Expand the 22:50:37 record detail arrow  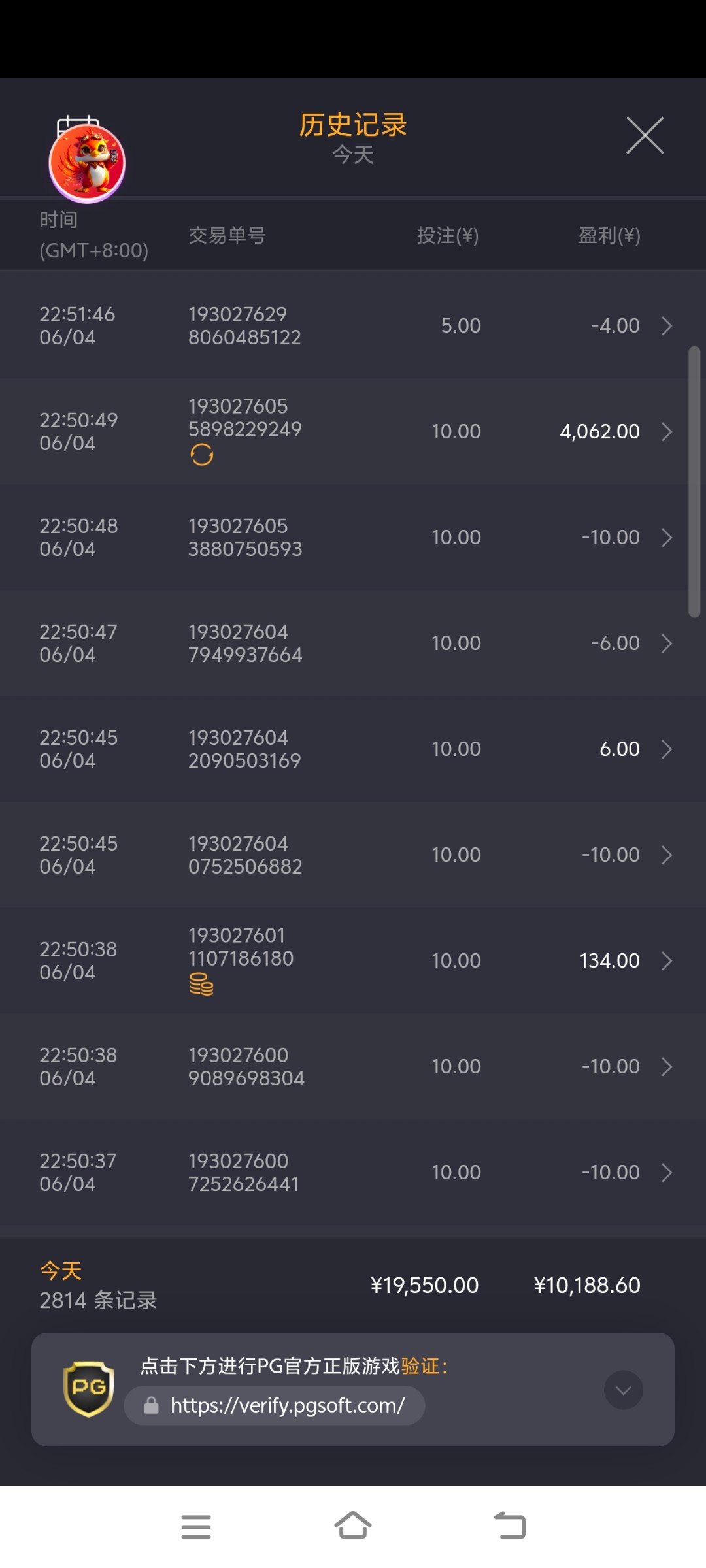click(x=667, y=1173)
